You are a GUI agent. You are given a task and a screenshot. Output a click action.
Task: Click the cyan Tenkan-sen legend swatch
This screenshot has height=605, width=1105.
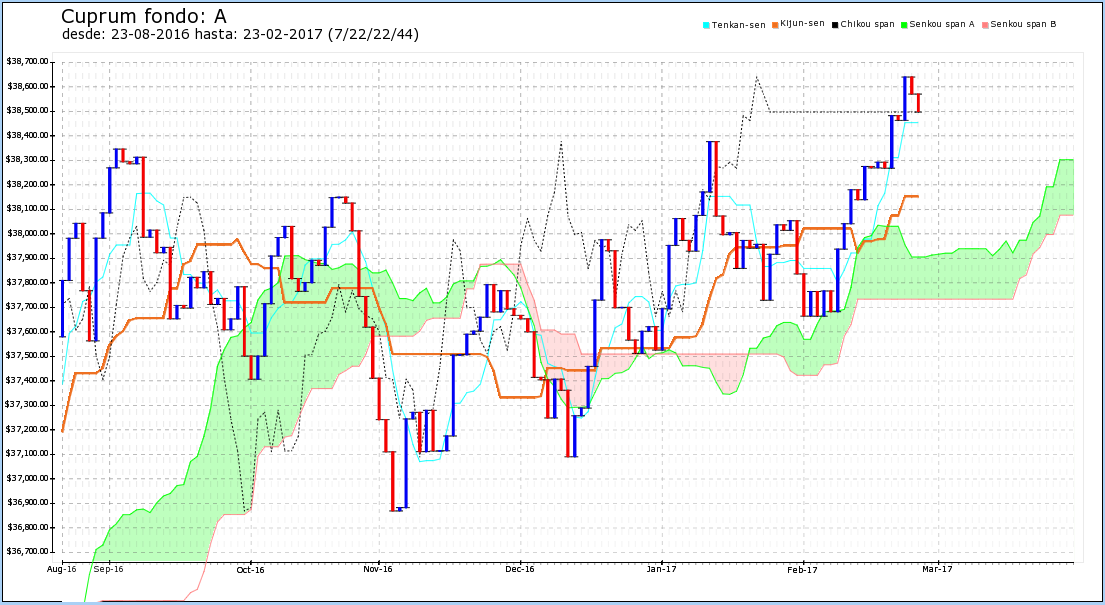[x=706, y=25]
